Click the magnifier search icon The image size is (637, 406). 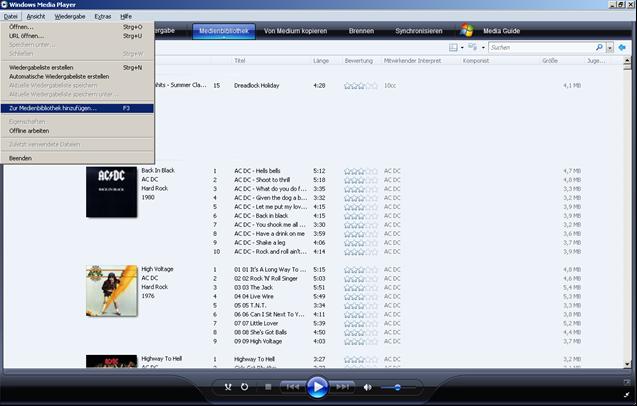(599, 48)
